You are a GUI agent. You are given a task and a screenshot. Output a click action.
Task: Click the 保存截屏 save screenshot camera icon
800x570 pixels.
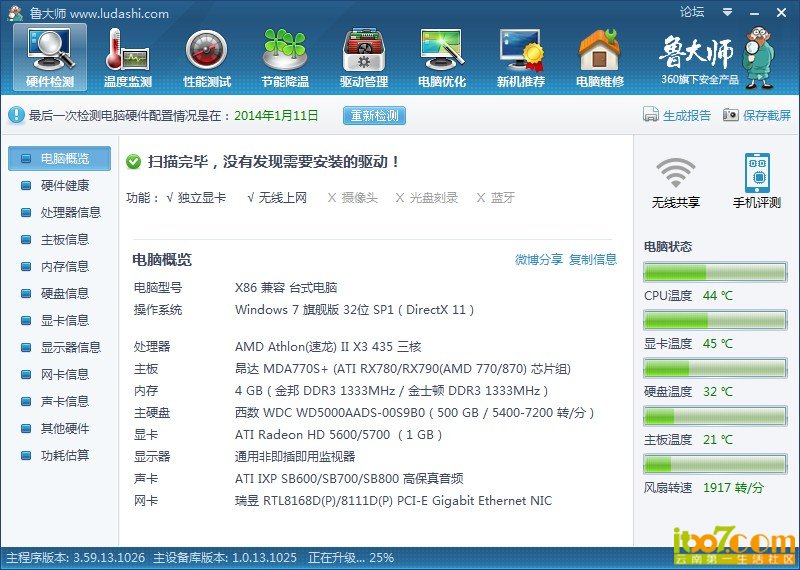(x=731, y=115)
